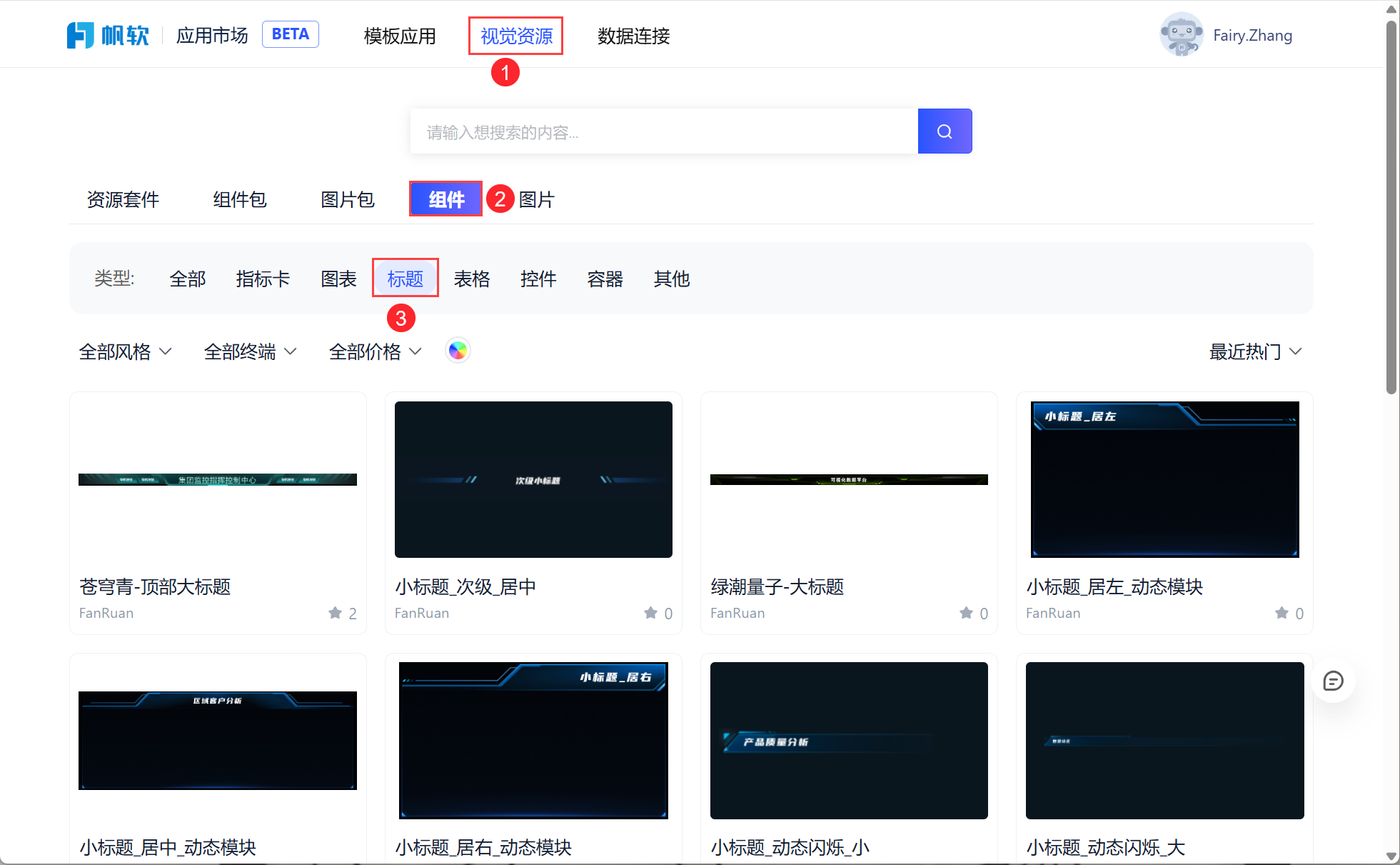1400x865 pixels.
Task: Open the feedback chat bubble icon
Action: [1332, 681]
